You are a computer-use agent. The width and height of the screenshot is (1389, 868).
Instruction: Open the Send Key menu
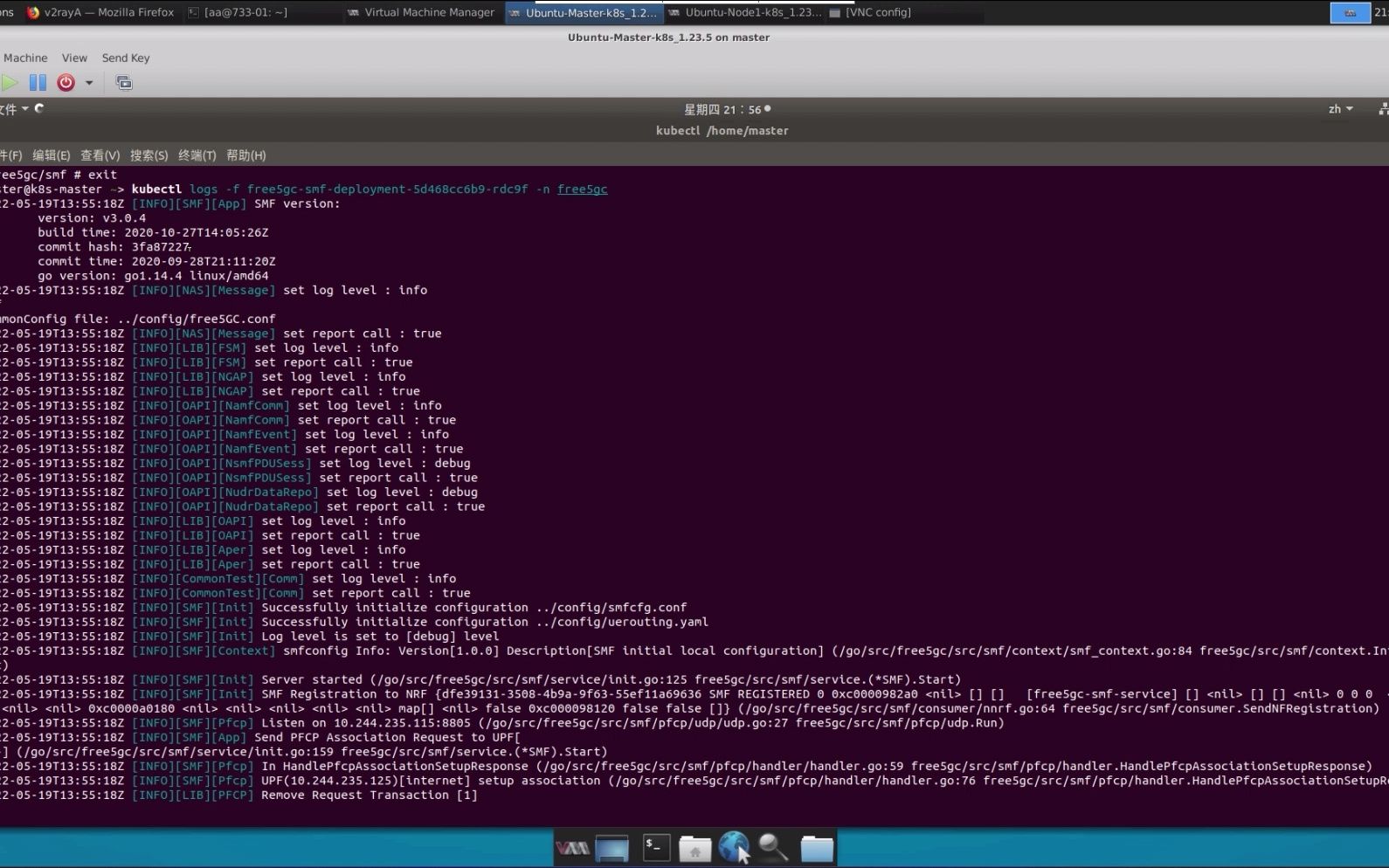[x=126, y=58]
